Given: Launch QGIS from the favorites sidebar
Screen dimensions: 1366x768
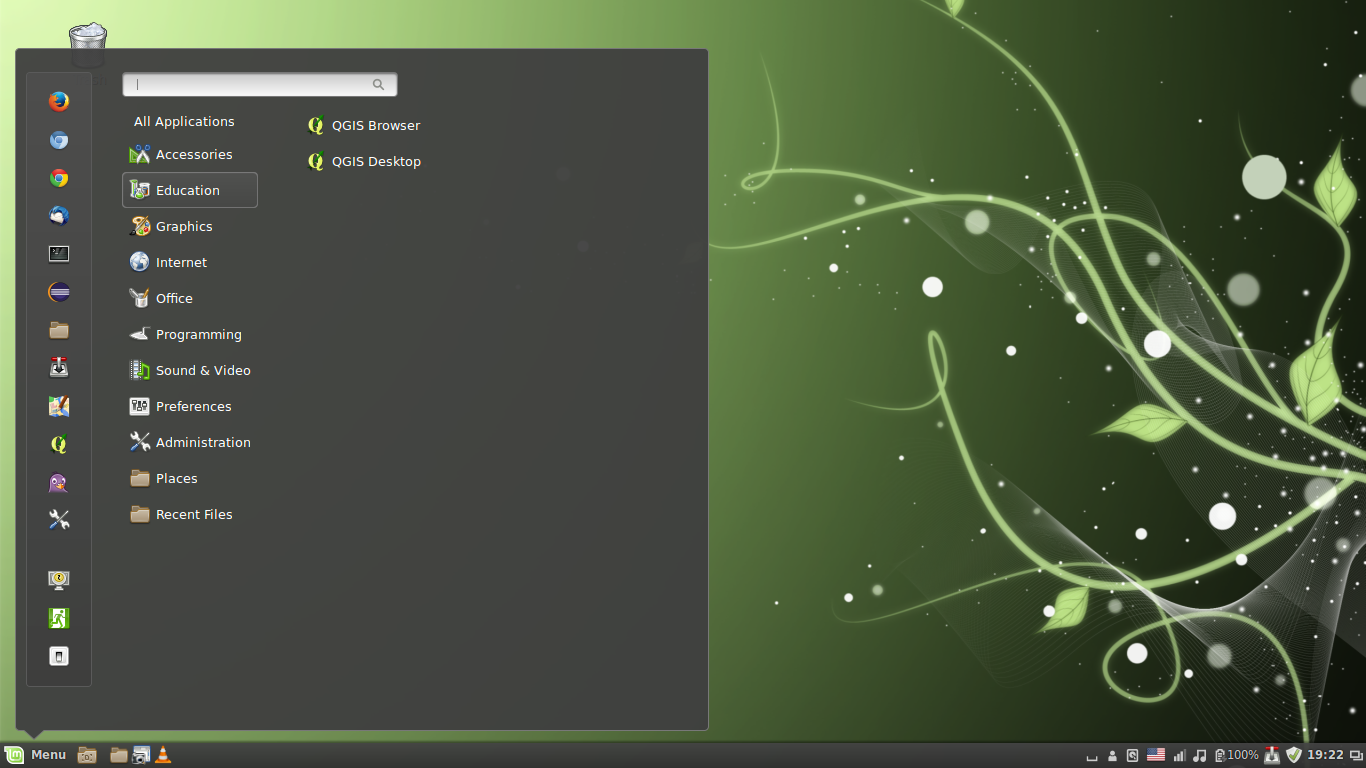Looking at the screenshot, I should click(59, 444).
